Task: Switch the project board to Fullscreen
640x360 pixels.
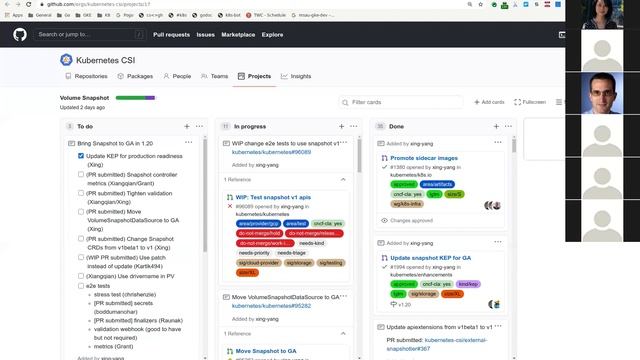Action: 530,102
